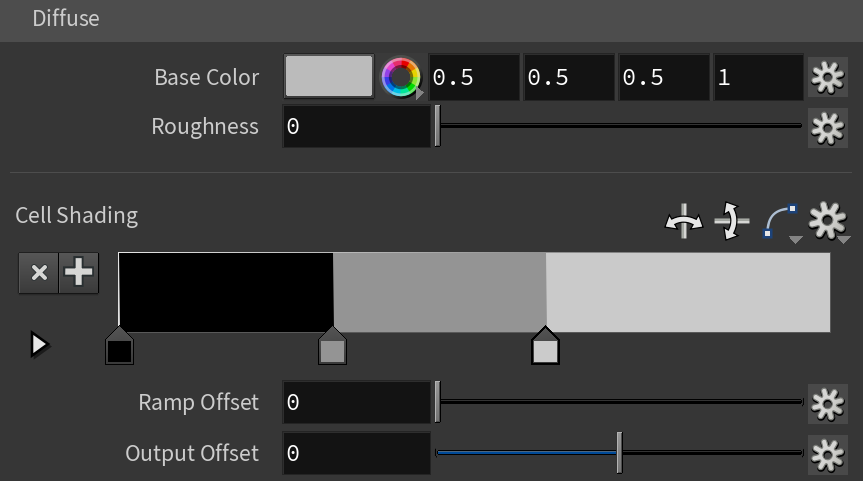Click the Base Color swatch
The width and height of the screenshot is (863, 481).
(x=329, y=76)
